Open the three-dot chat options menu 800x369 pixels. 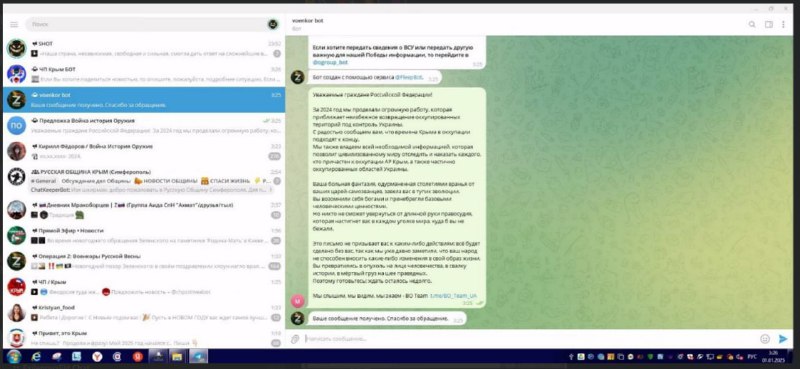tap(784, 24)
